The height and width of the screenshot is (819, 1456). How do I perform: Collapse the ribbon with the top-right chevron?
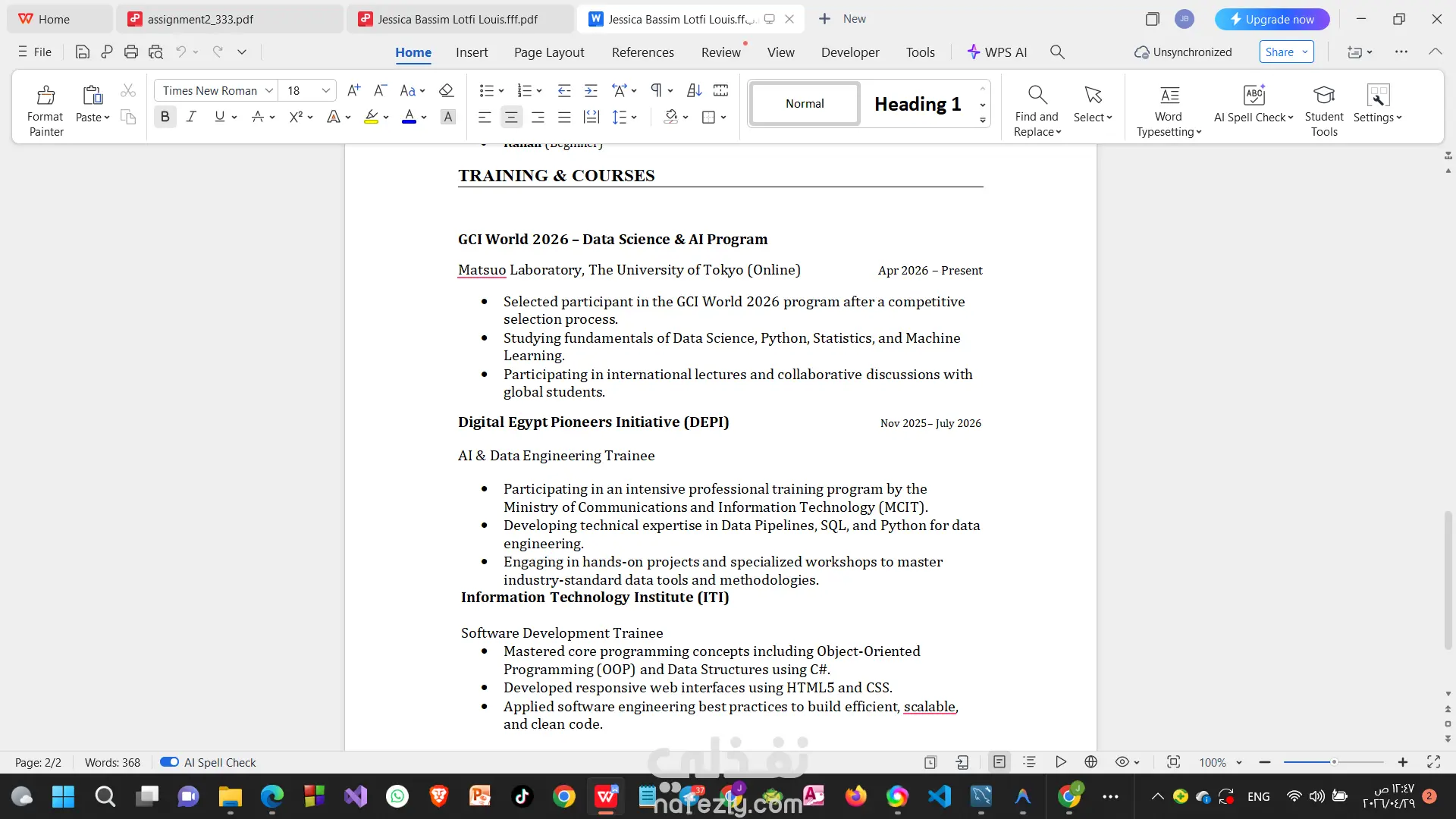[x=1435, y=52]
